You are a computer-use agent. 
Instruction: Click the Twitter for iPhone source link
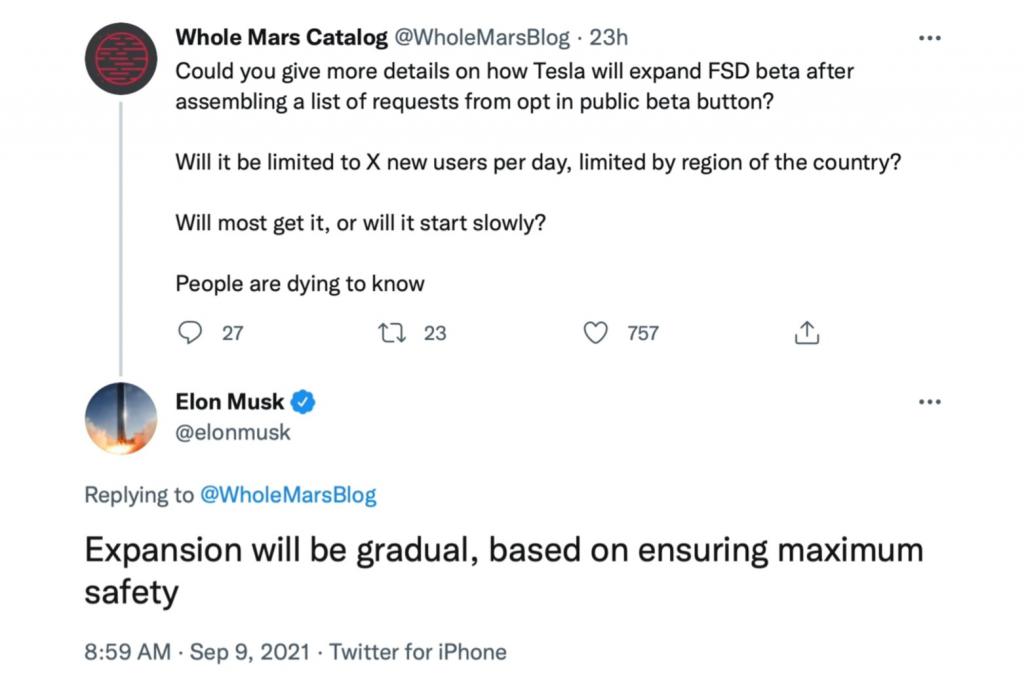click(x=418, y=652)
